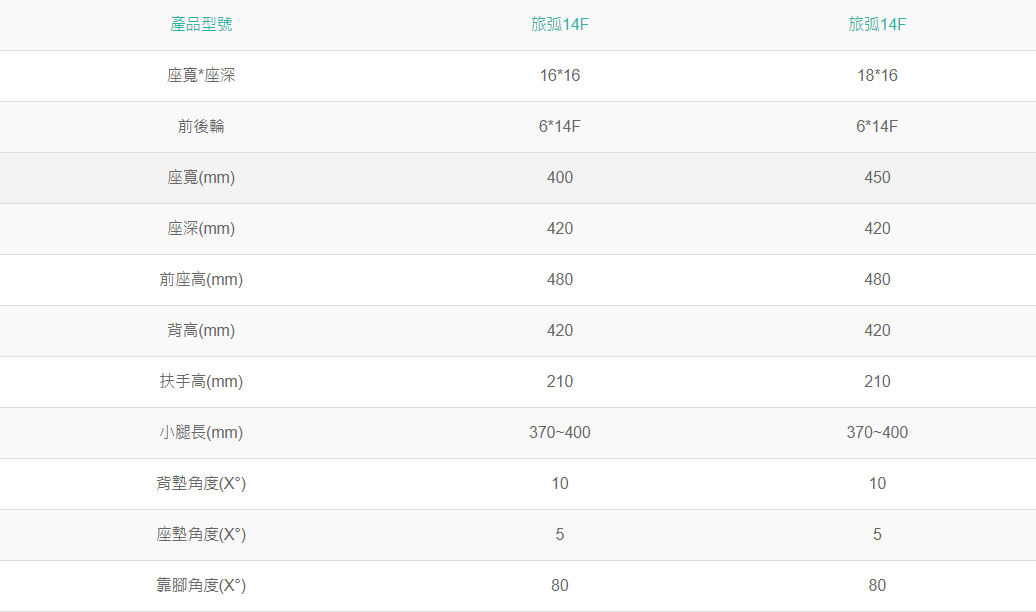Screen dimensions: 1036x612
Task: Select the 前後輪 row label
Action: [201, 126]
